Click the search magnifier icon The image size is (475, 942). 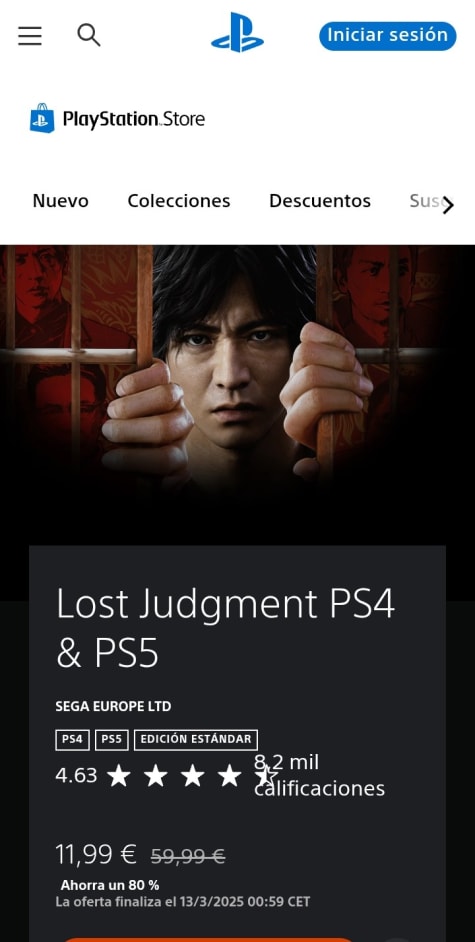[x=89, y=35]
